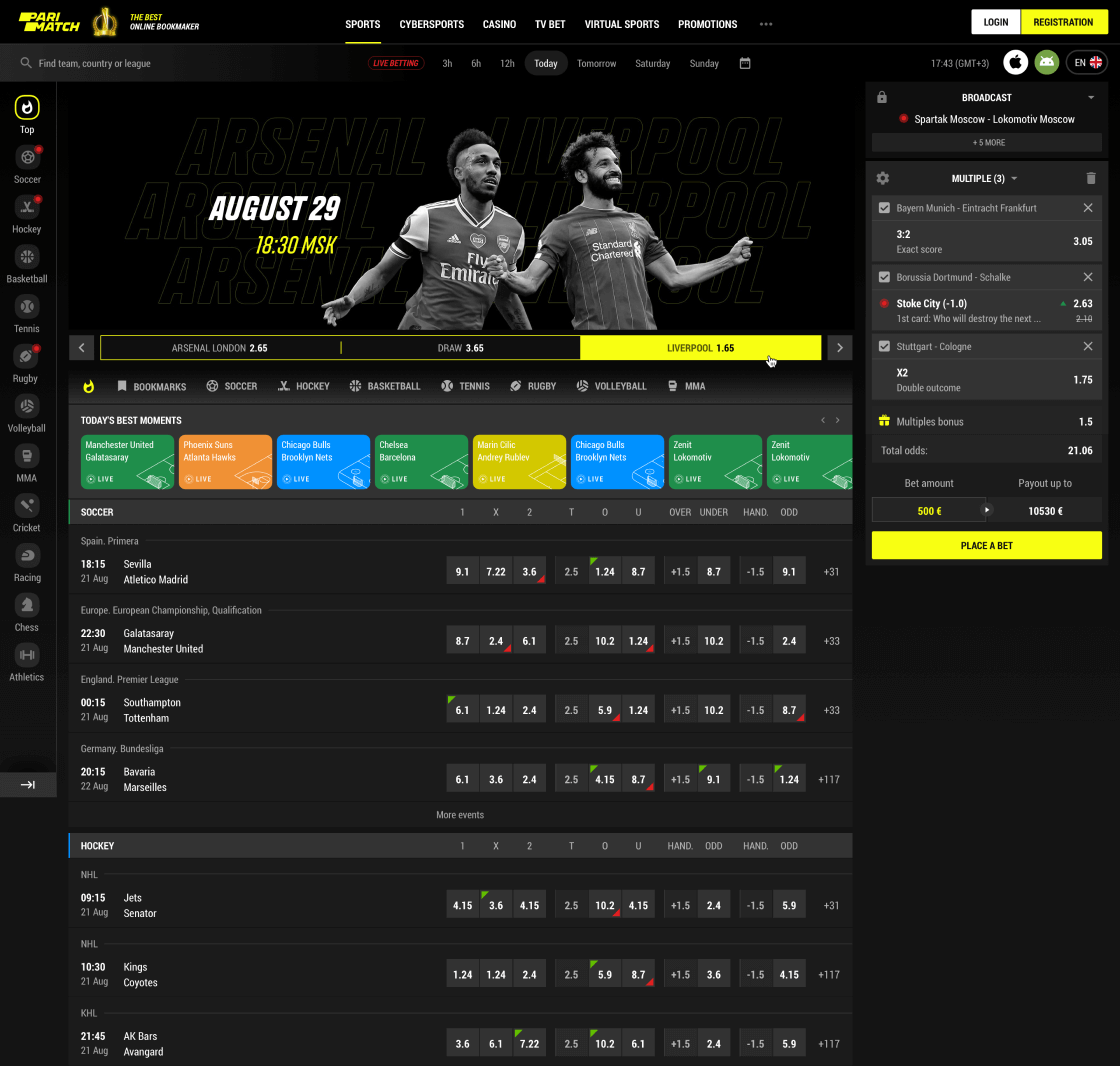This screenshot has height=1066, width=1120.
Task: Remove Stuttgart - Cologne bet
Action: (x=1087, y=347)
